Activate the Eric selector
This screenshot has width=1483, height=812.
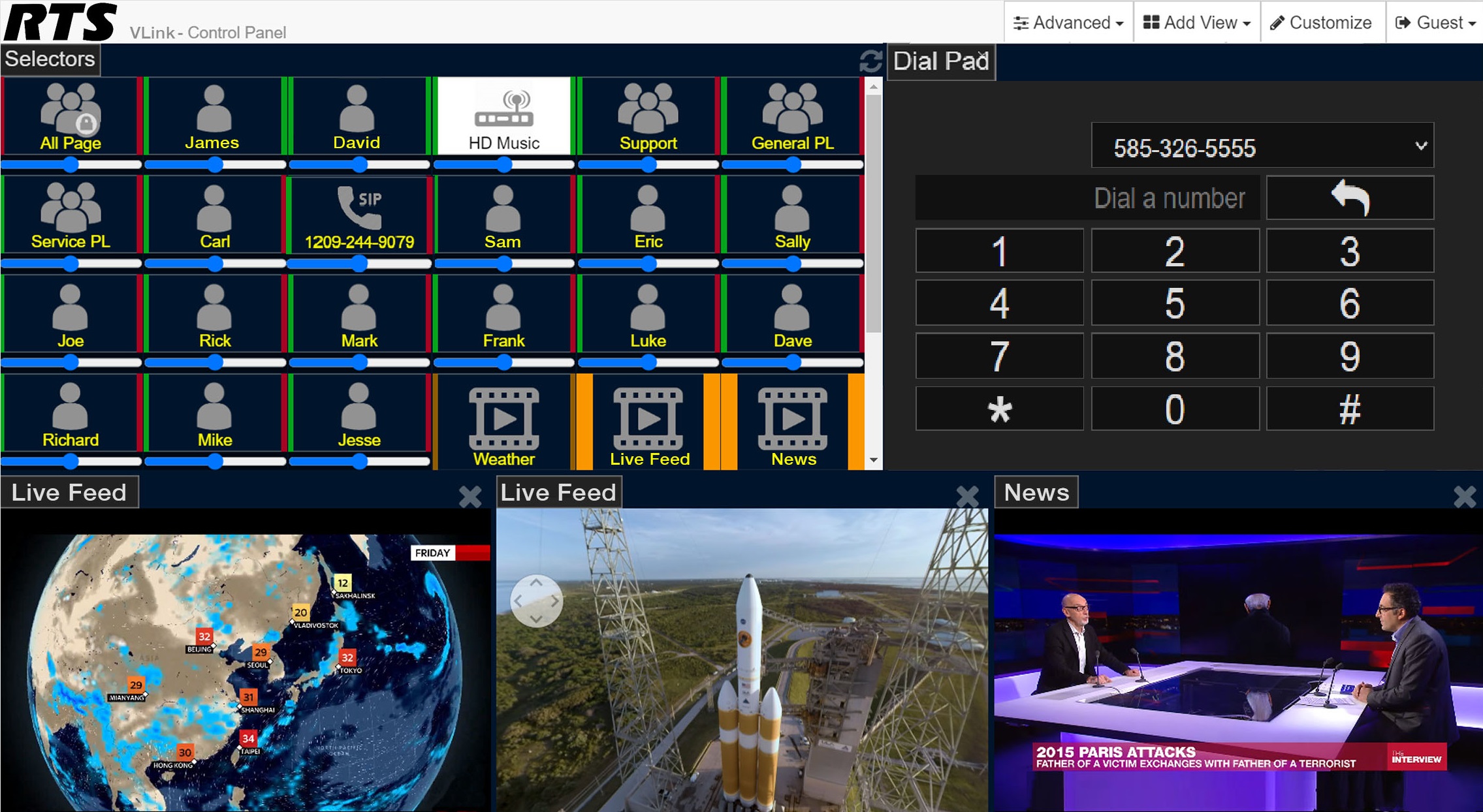(648, 215)
